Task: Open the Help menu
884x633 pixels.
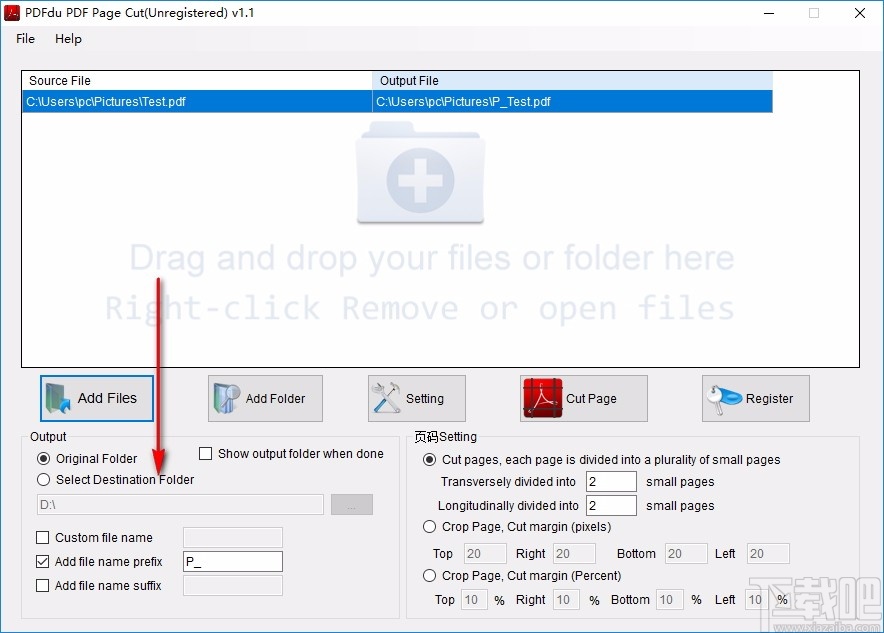Action: pyautogui.click(x=68, y=39)
